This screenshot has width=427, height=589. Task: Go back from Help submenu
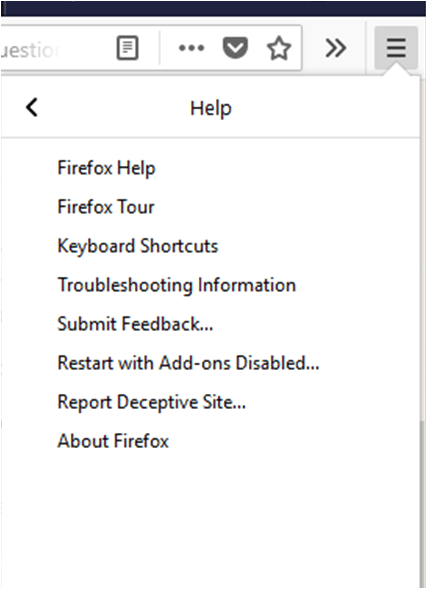(x=32, y=108)
